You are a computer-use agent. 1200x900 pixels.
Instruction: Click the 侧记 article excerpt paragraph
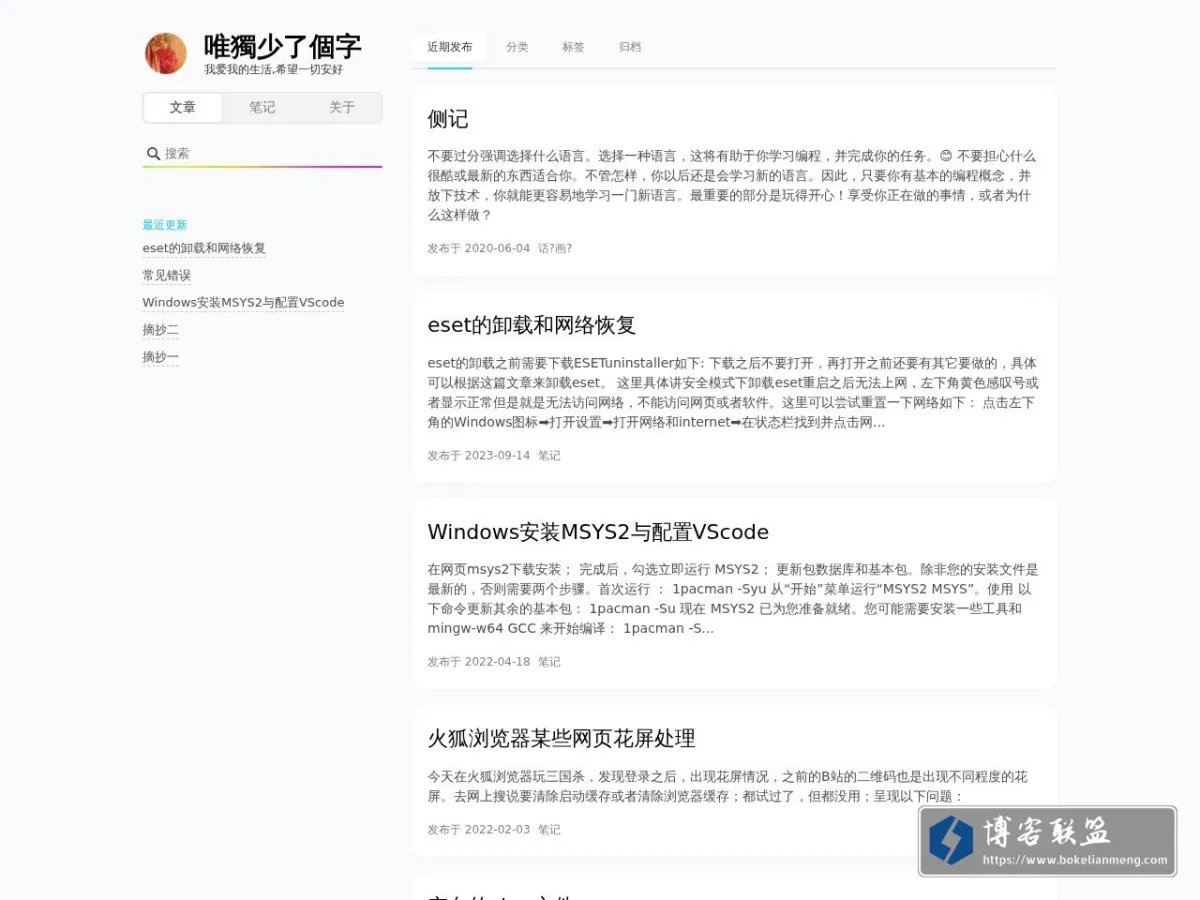click(x=733, y=185)
